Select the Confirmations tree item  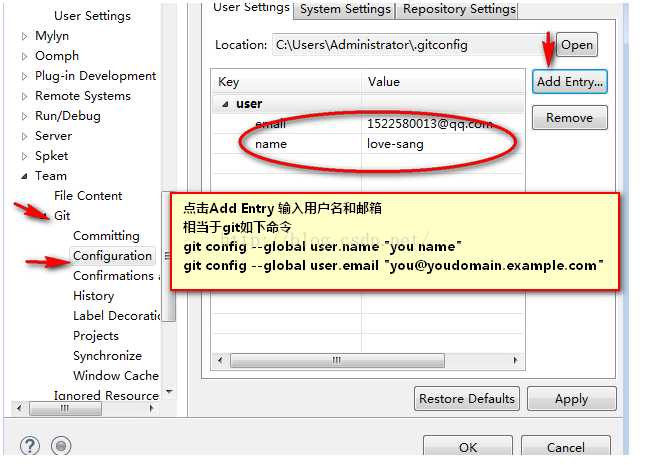click(x=114, y=276)
